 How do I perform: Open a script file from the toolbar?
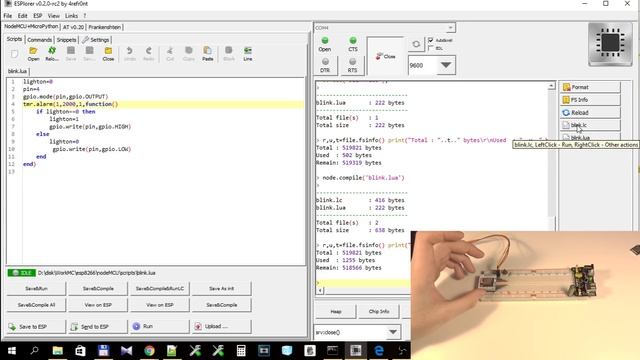pos(33,54)
